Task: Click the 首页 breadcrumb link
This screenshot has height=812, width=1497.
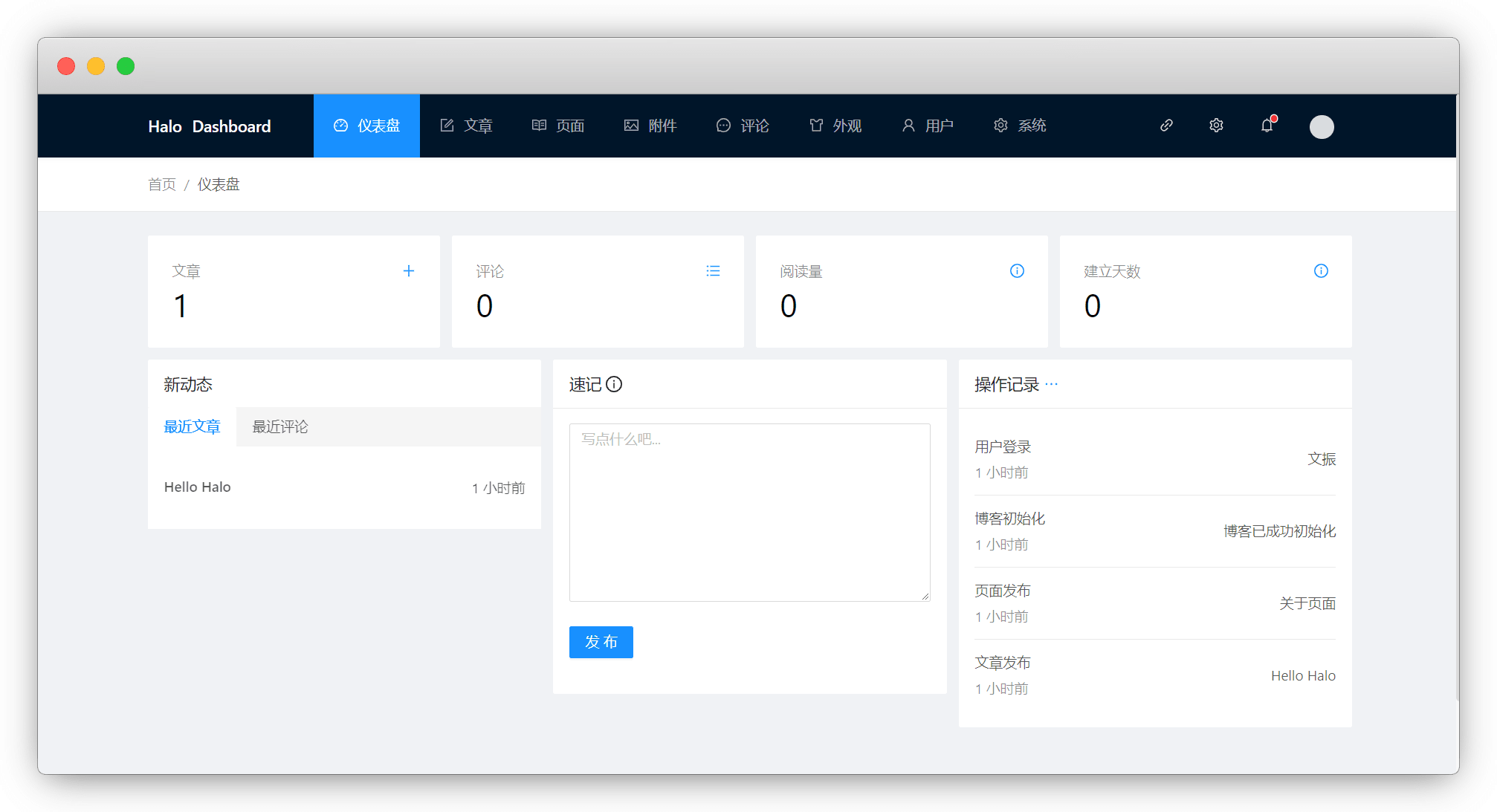Action: tap(161, 184)
